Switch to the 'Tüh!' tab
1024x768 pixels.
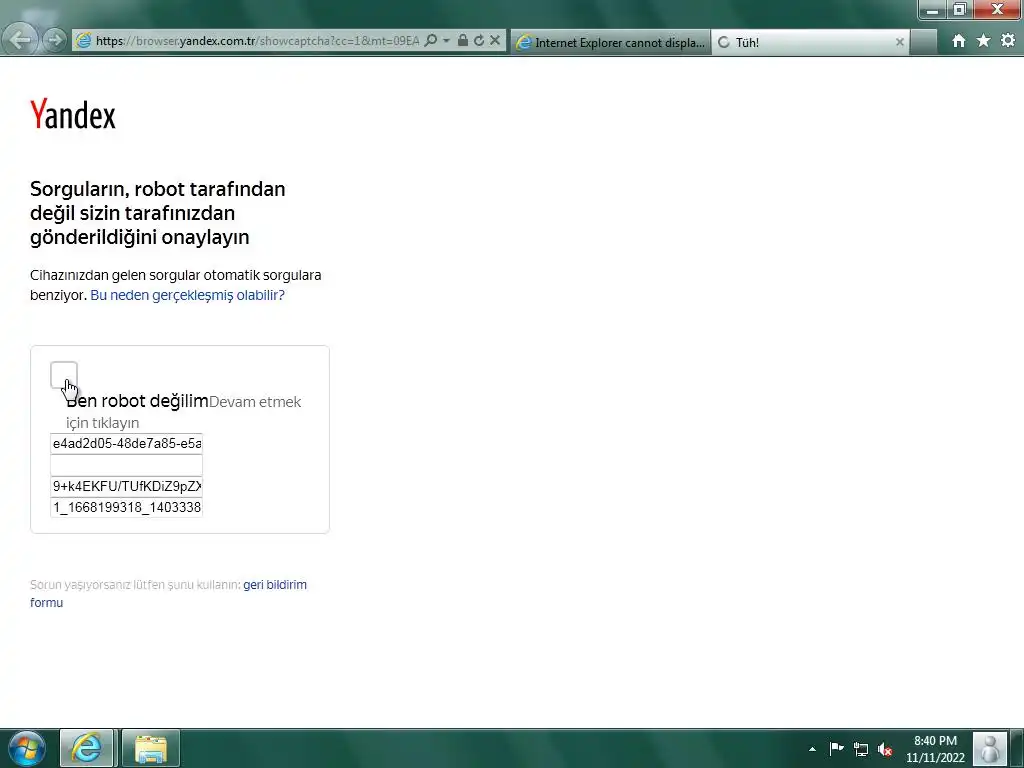pos(810,42)
